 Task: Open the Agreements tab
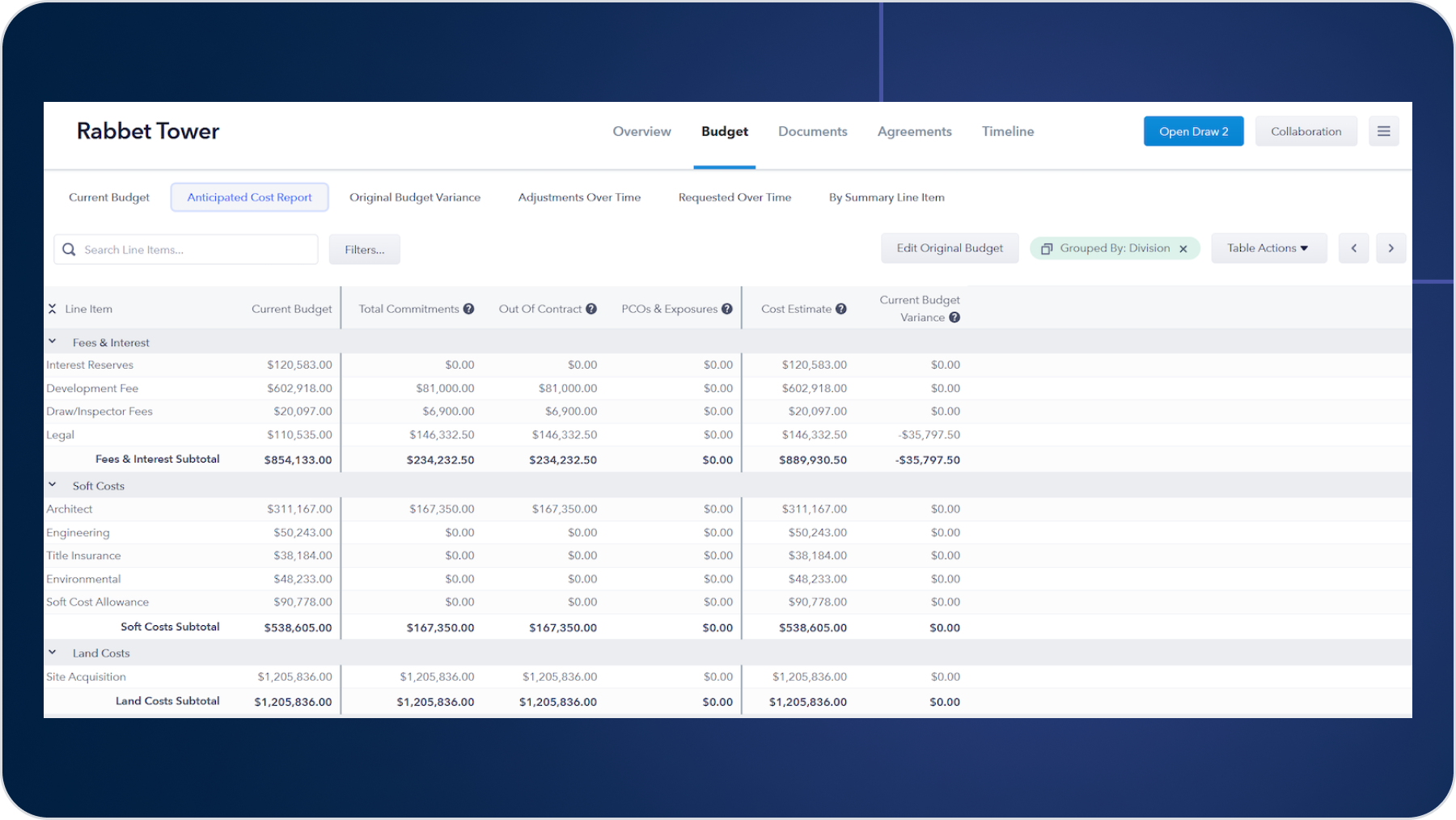pos(915,132)
